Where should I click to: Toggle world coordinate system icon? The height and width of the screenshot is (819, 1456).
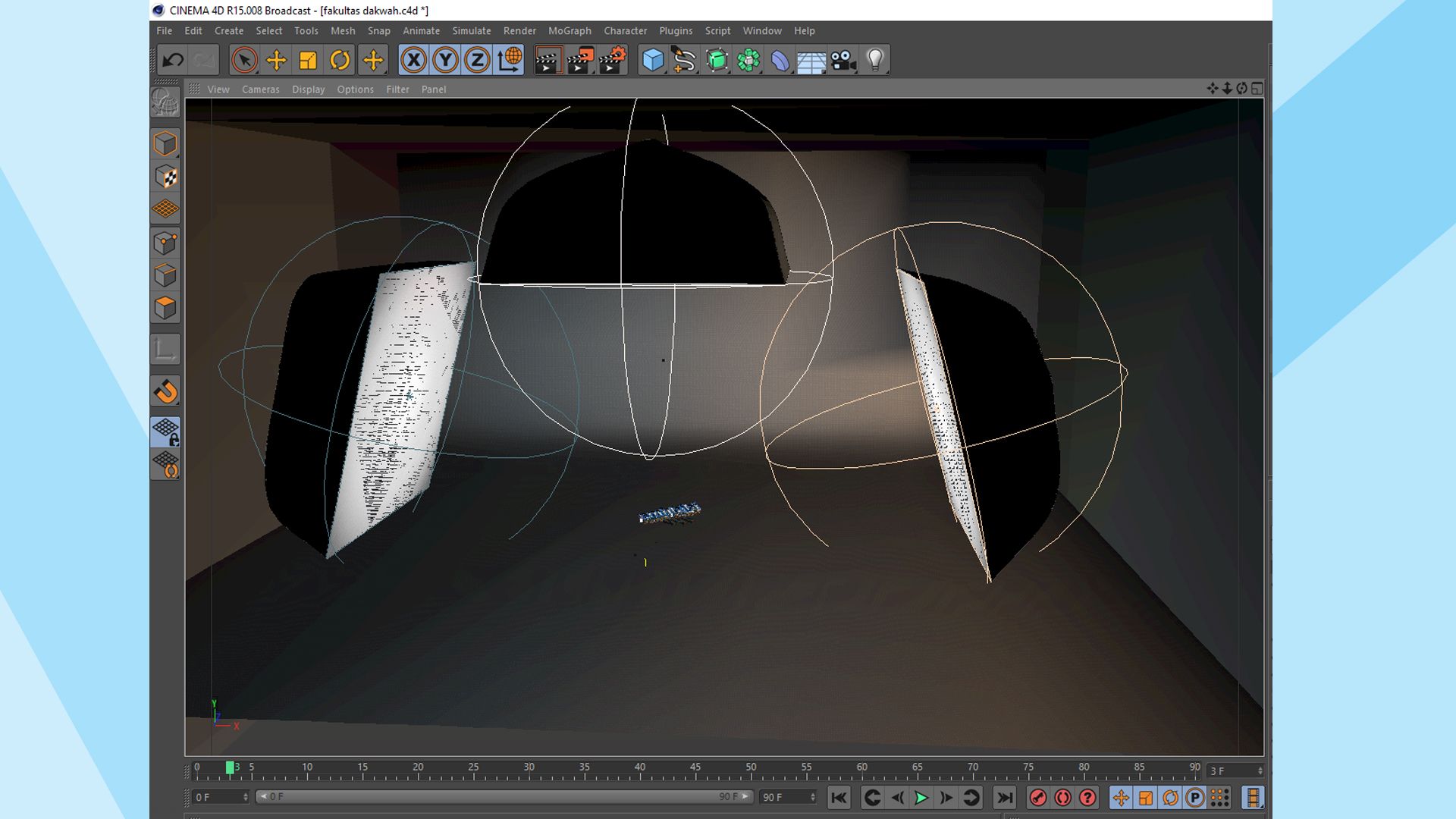click(509, 60)
